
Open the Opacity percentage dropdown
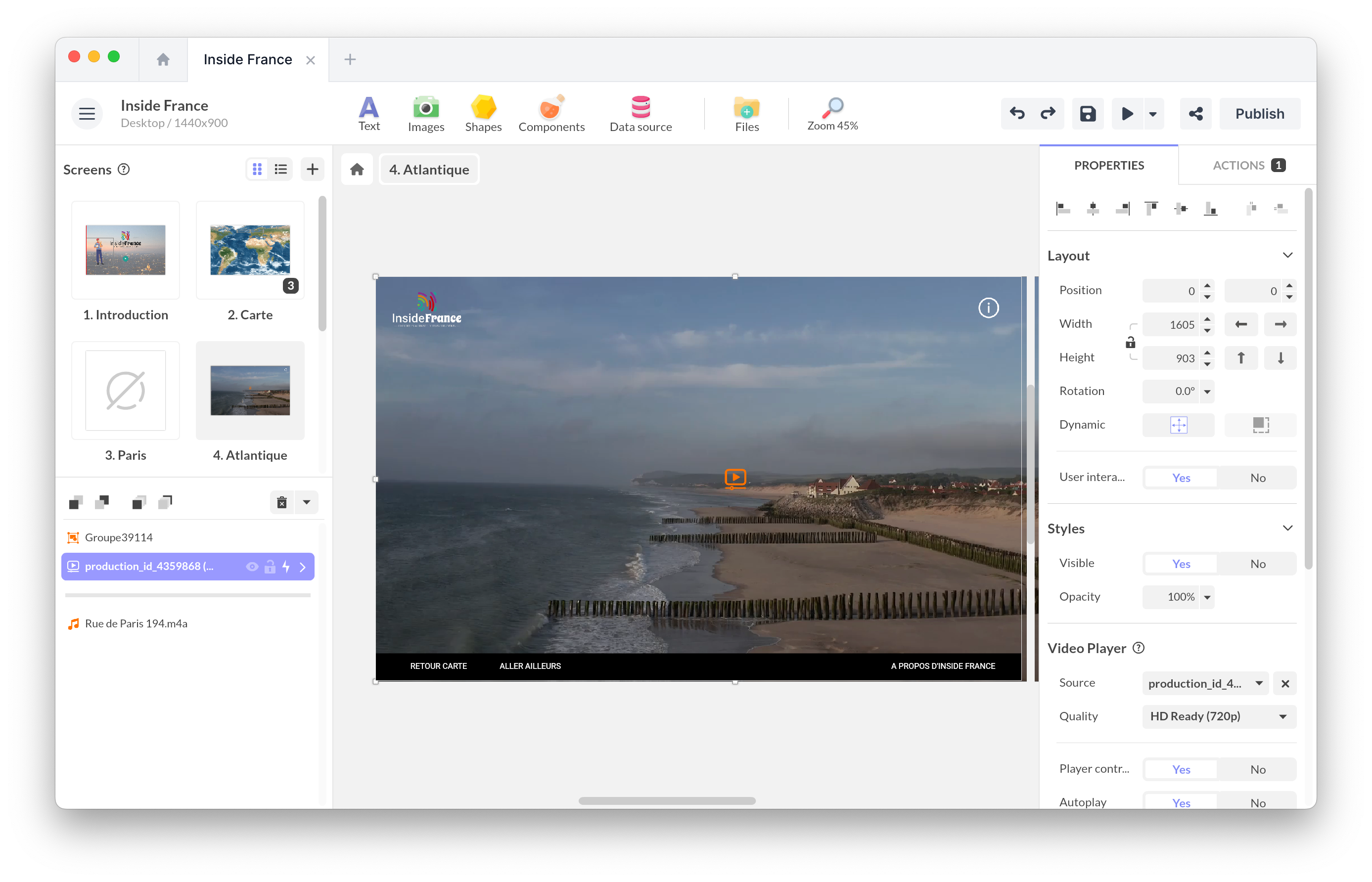pos(1207,597)
